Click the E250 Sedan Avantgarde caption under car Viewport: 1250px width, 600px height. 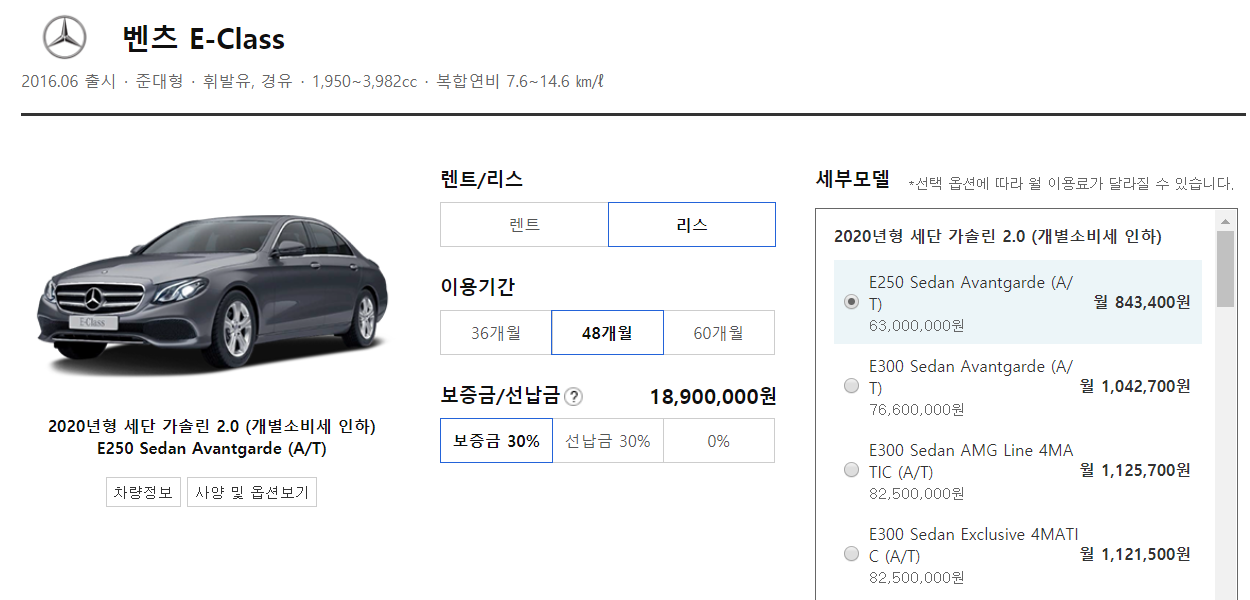tap(212, 449)
